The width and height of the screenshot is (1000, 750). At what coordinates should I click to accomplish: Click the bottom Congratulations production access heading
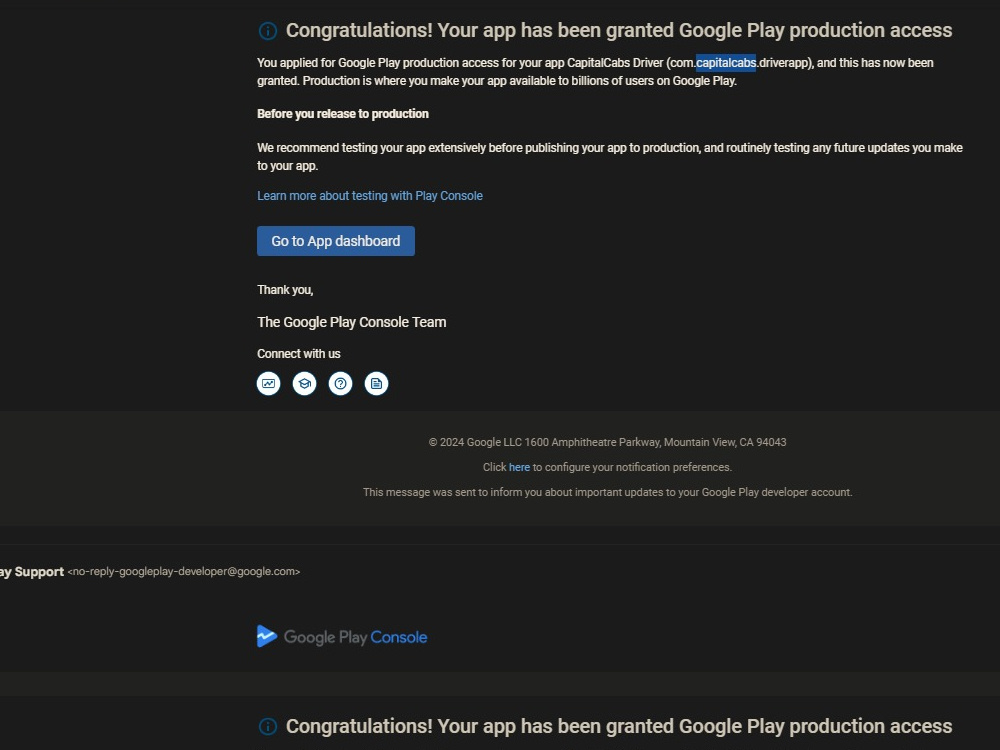(619, 726)
